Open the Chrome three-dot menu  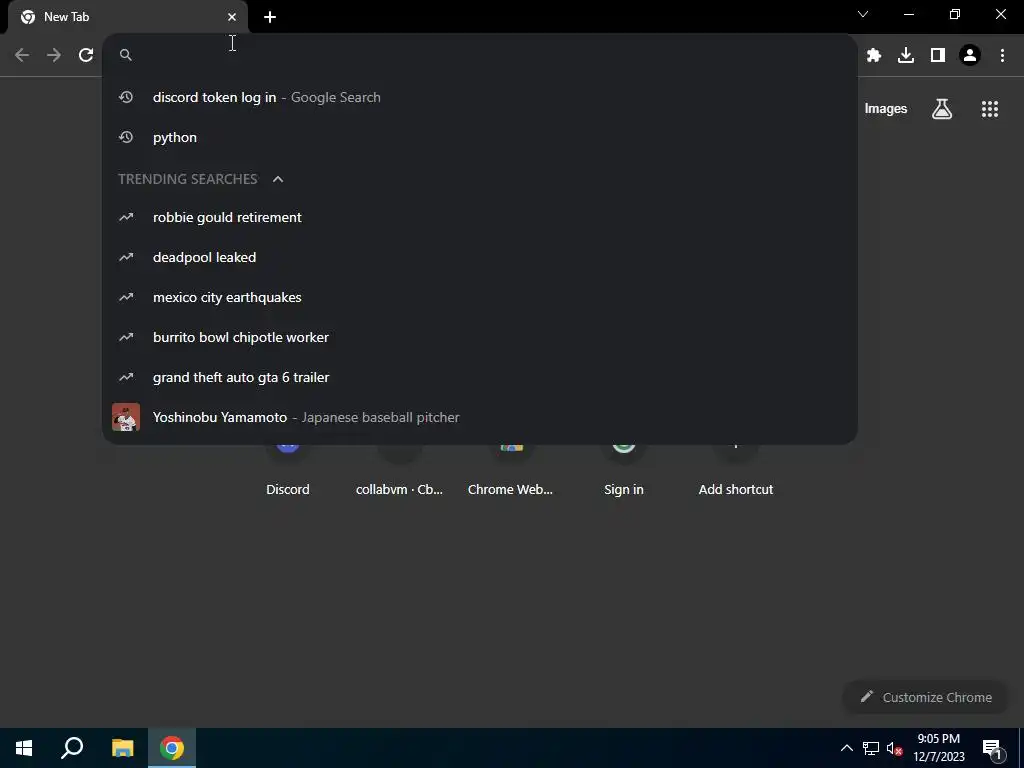(x=1002, y=55)
